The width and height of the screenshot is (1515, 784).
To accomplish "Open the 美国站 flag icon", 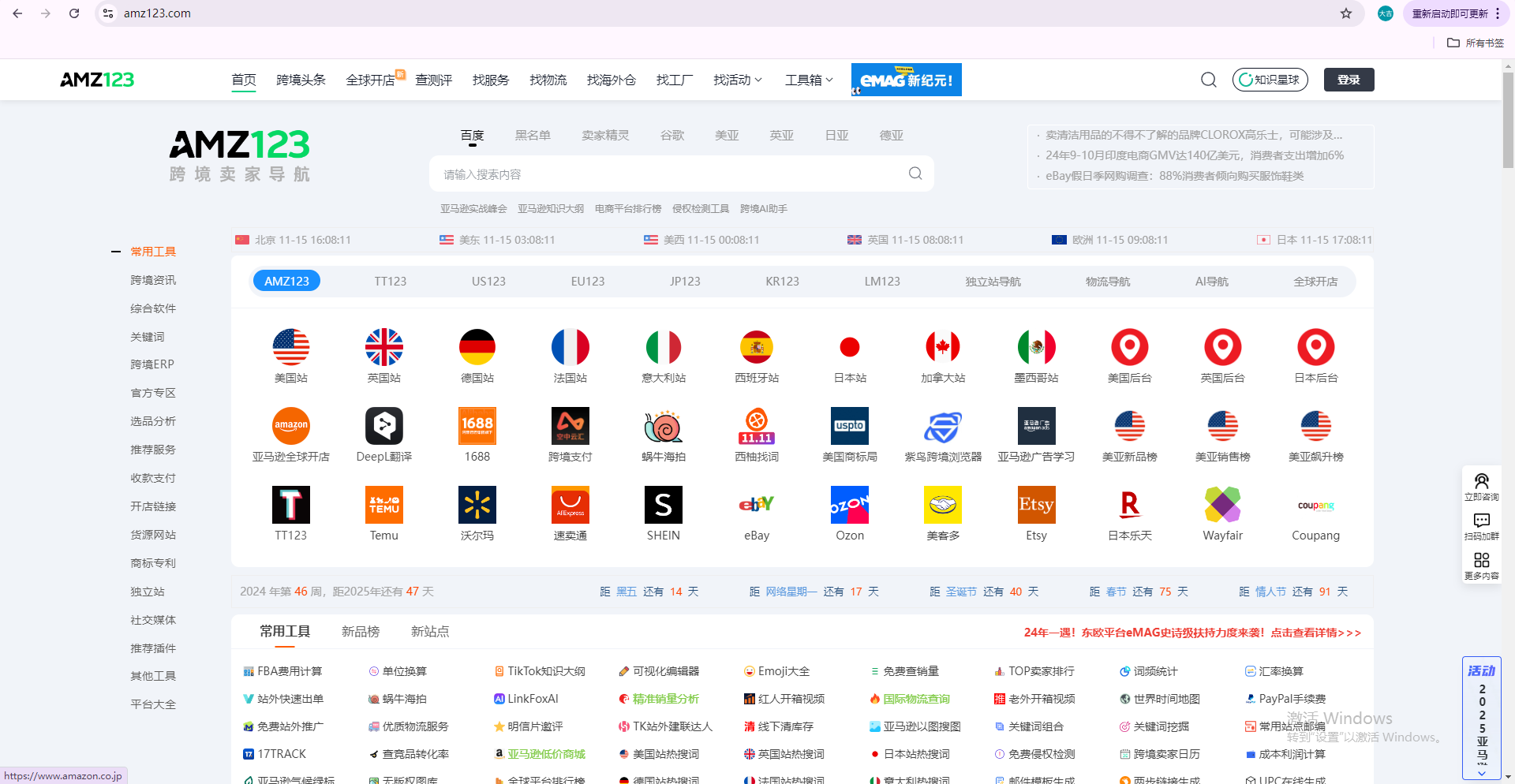I will point(291,347).
